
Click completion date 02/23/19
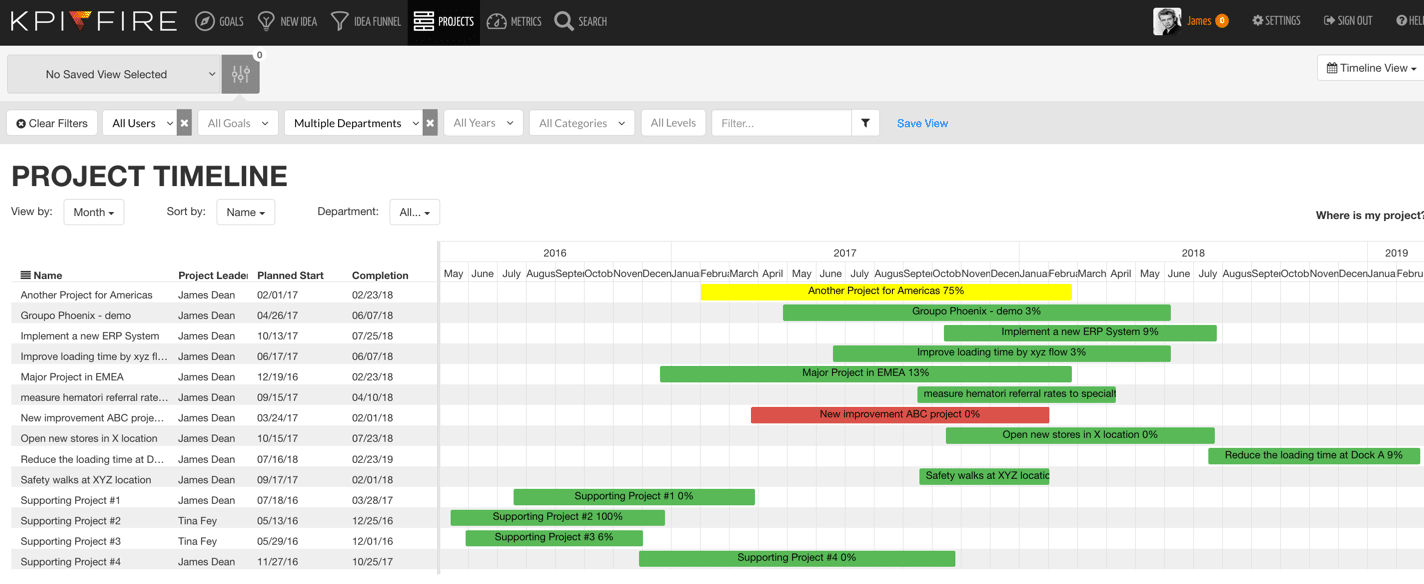[372, 459]
